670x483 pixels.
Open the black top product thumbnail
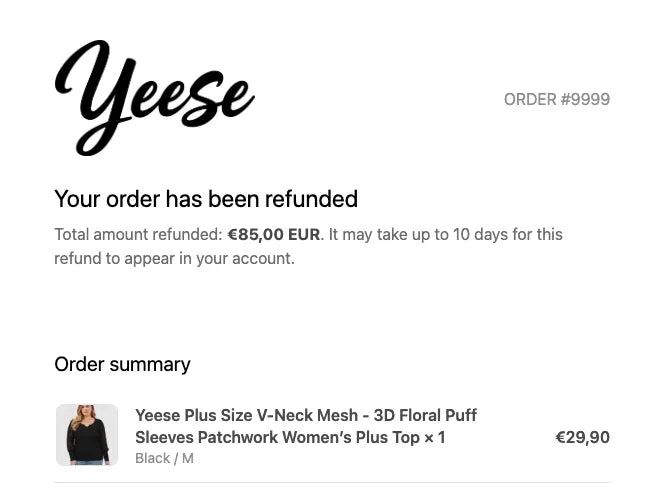(87, 435)
